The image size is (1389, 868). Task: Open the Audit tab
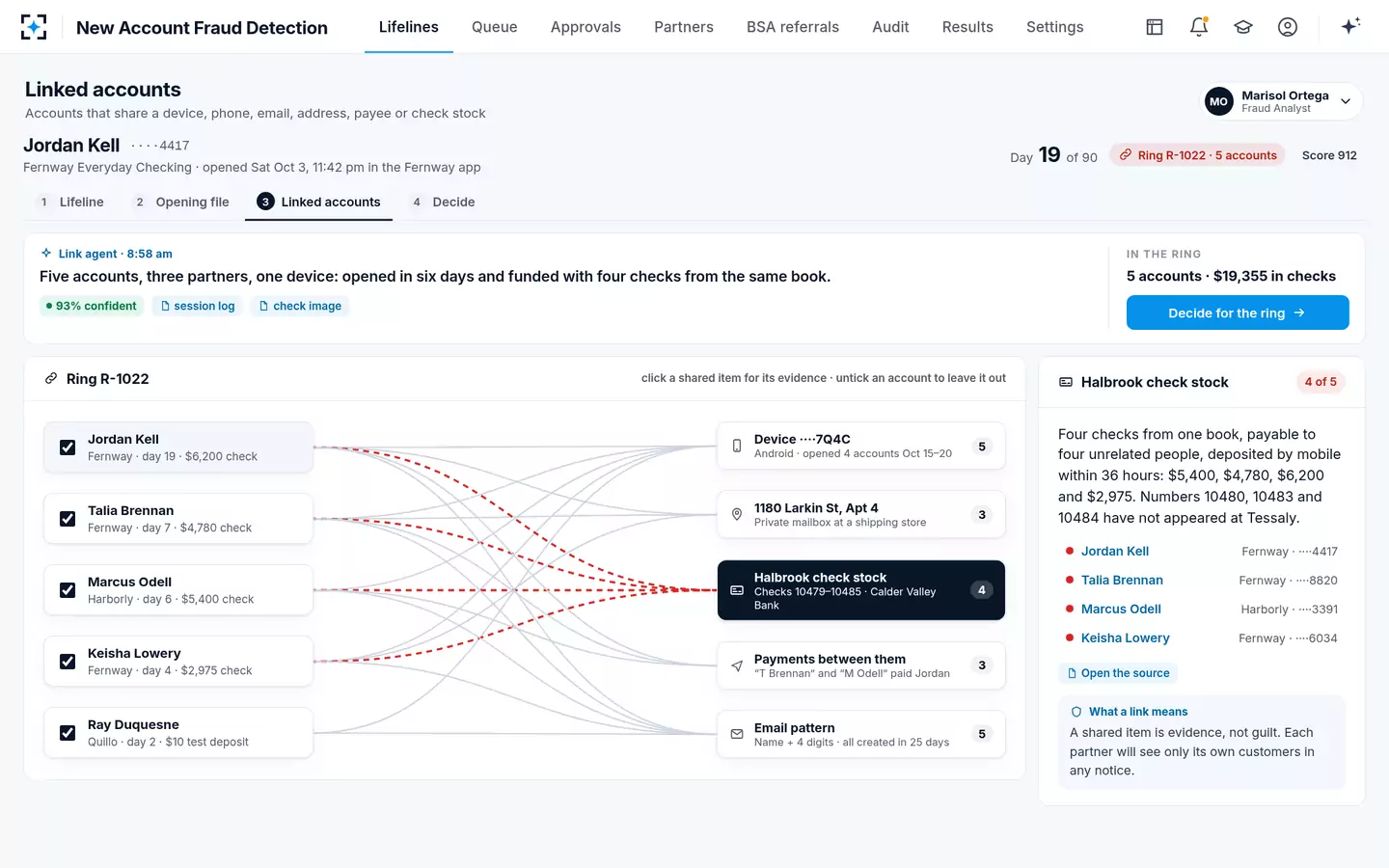coord(890,27)
